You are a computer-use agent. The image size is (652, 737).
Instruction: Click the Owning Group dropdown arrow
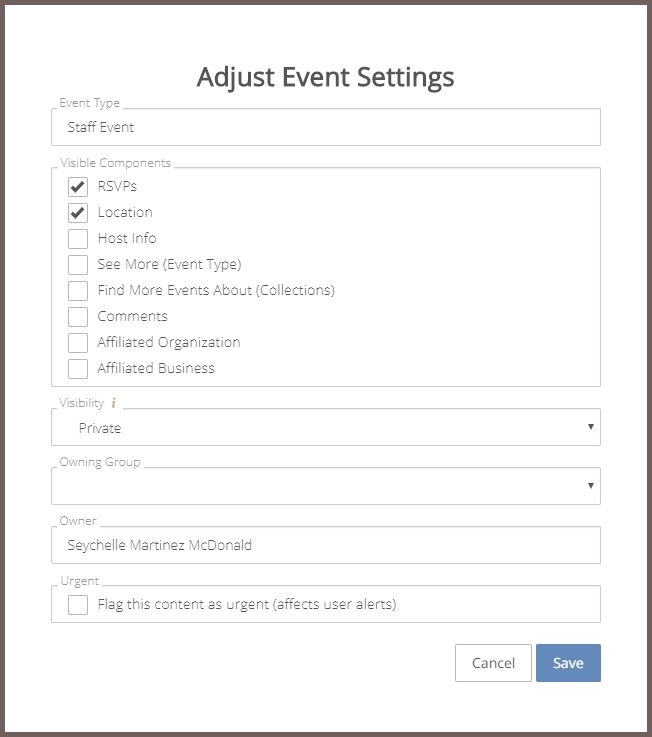click(591, 486)
